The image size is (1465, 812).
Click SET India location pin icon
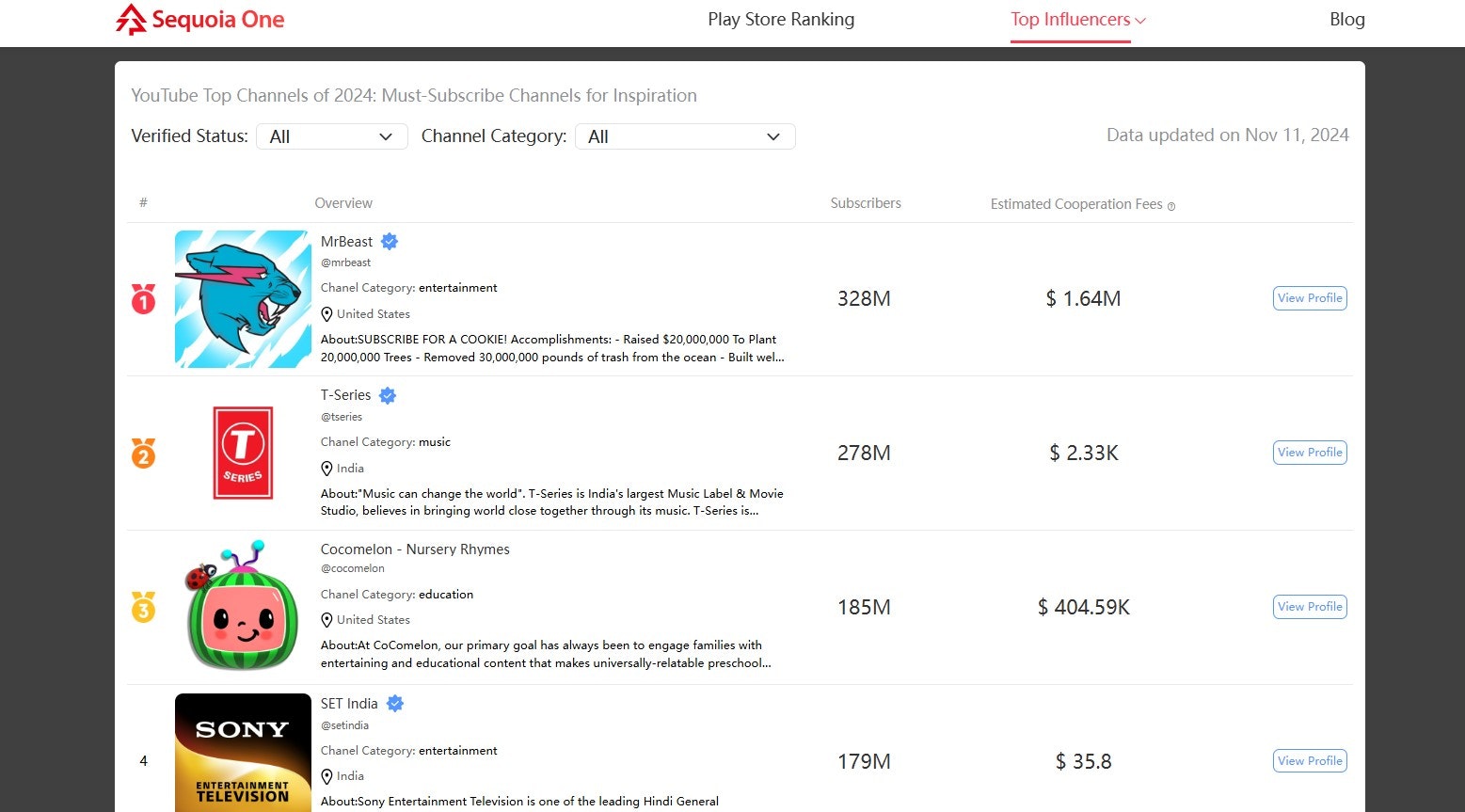click(x=326, y=776)
